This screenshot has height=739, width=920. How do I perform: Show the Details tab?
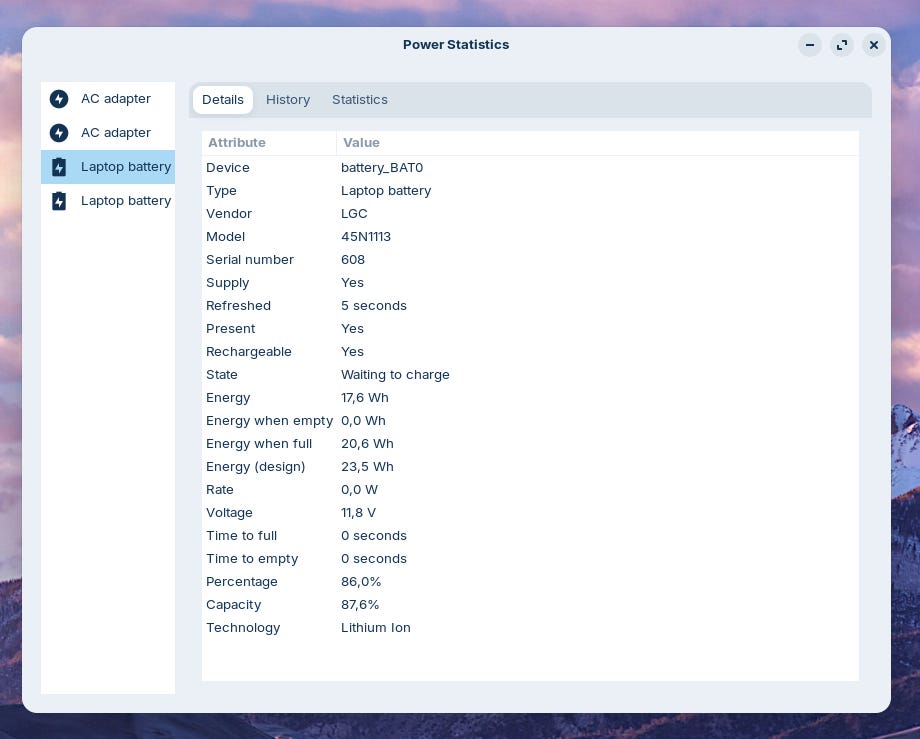point(222,100)
